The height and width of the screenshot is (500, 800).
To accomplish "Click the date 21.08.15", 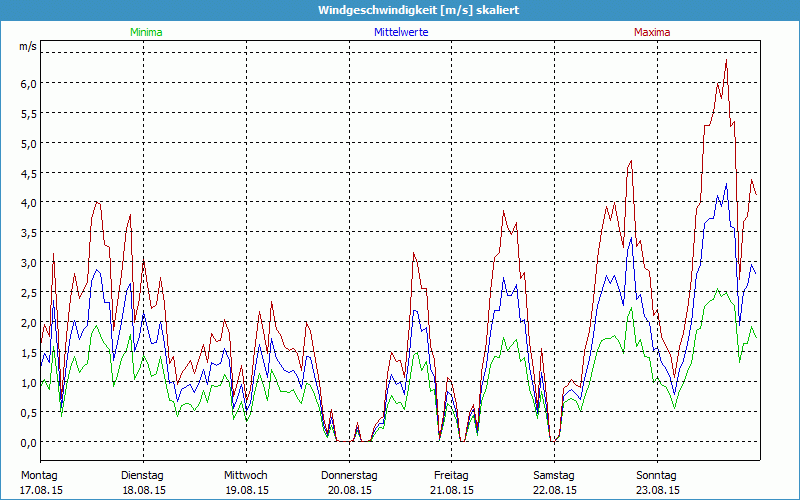I will [452, 490].
